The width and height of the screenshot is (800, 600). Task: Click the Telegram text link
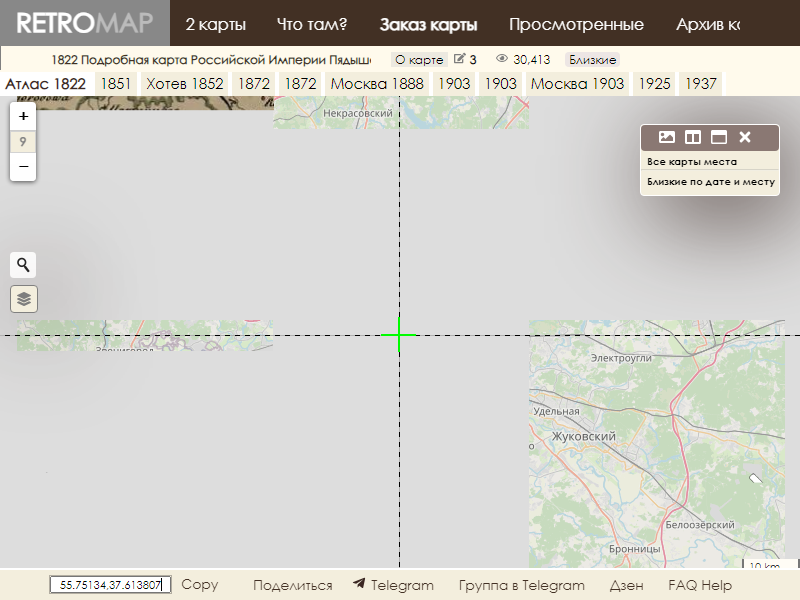[x=402, y=585]
